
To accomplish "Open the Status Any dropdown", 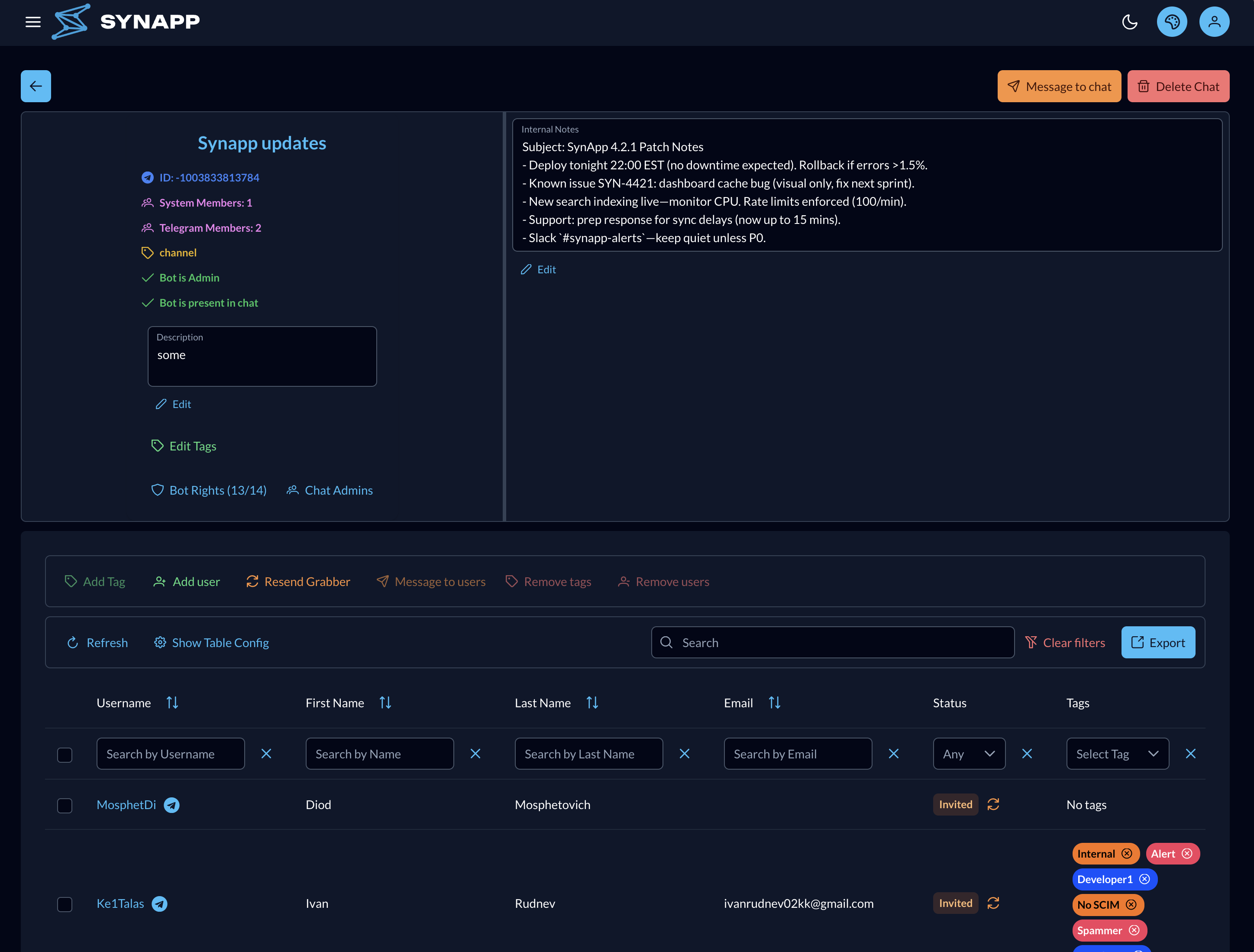I will [x=969, y=754].
